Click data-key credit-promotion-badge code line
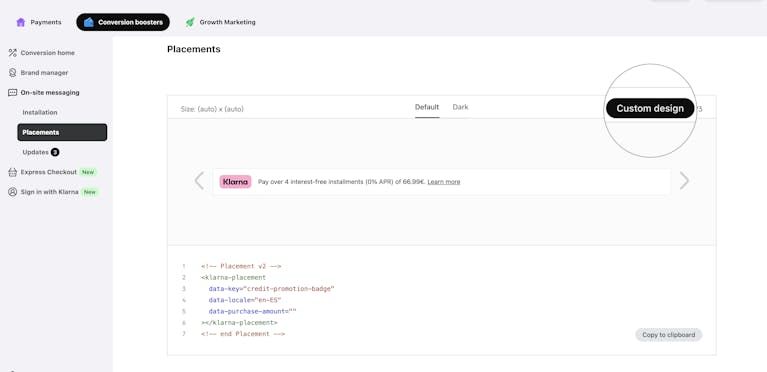 (271, 289)
